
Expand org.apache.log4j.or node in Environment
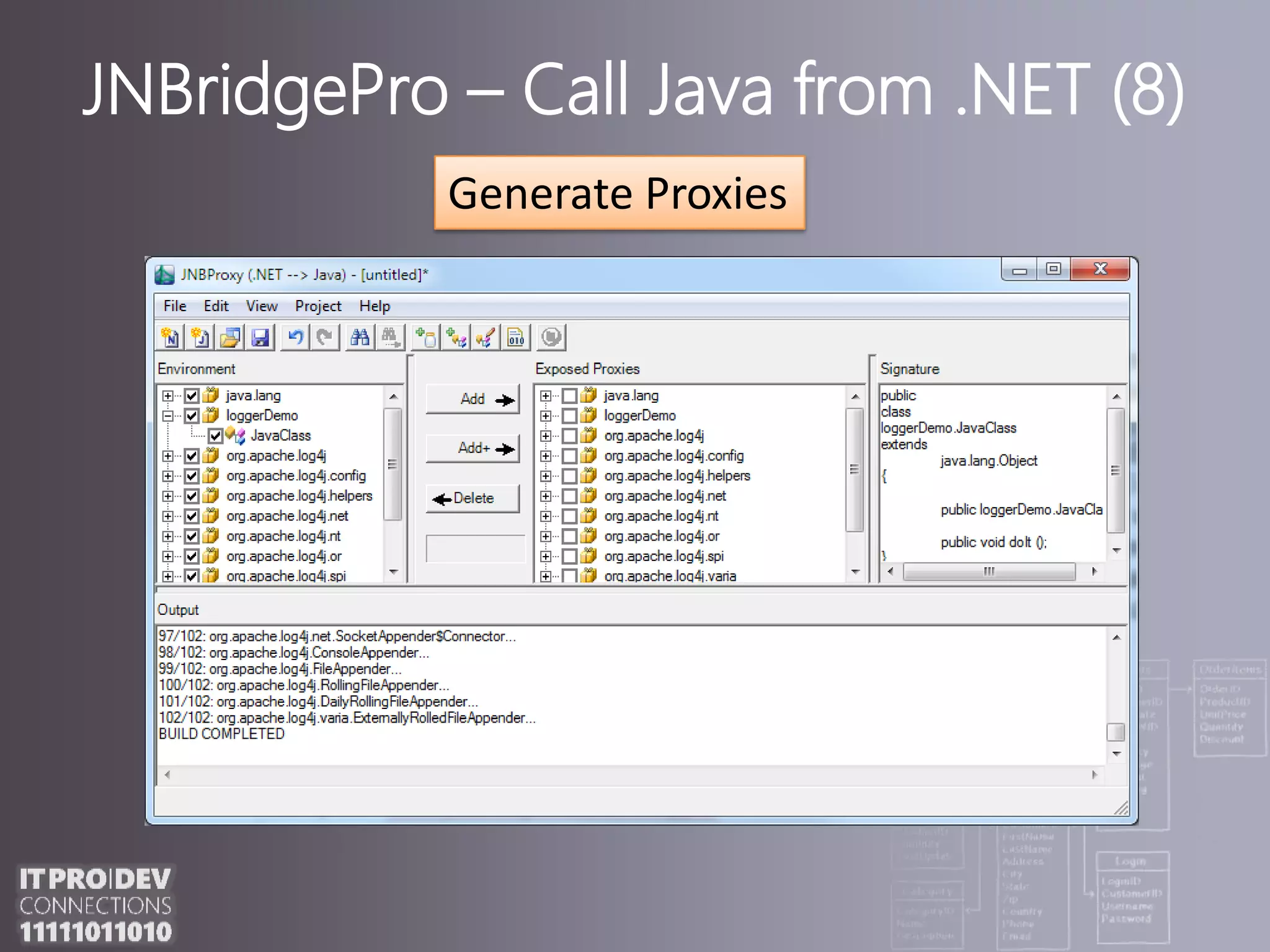(x=167, y=556)
